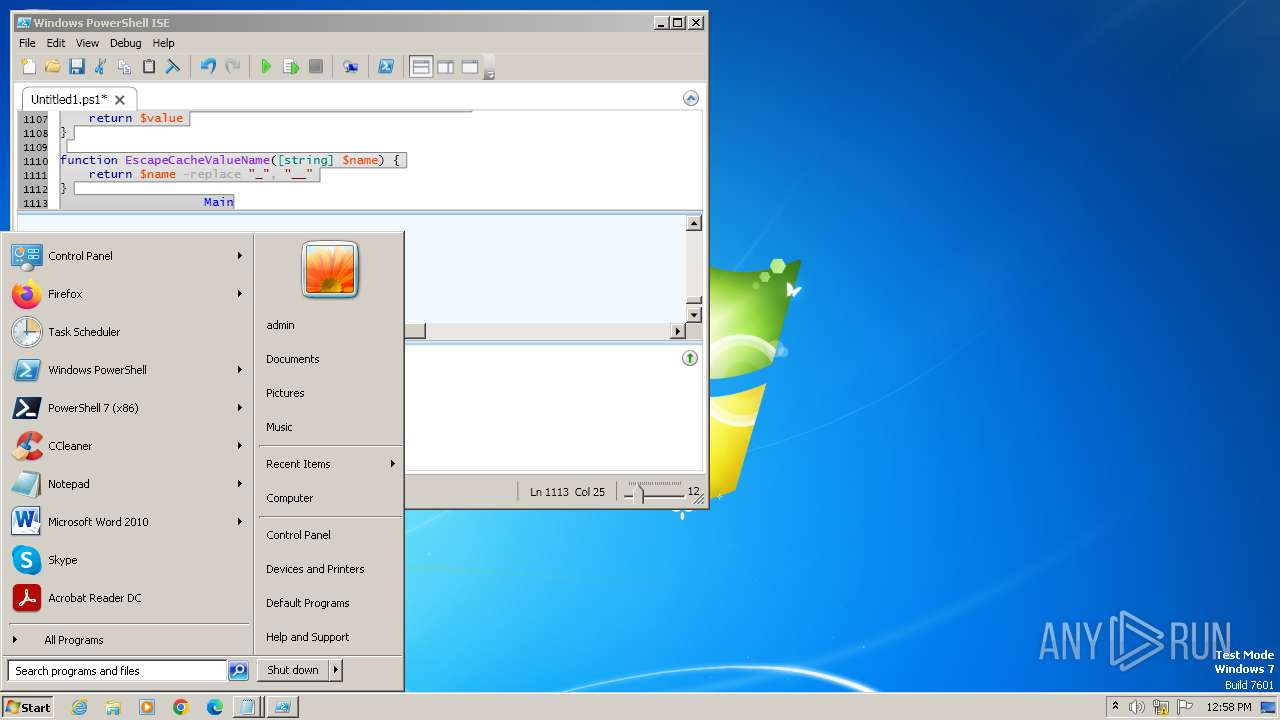1280x720 pixels.
Task: Open the Shut down options arrow
Action: (336, 670)
